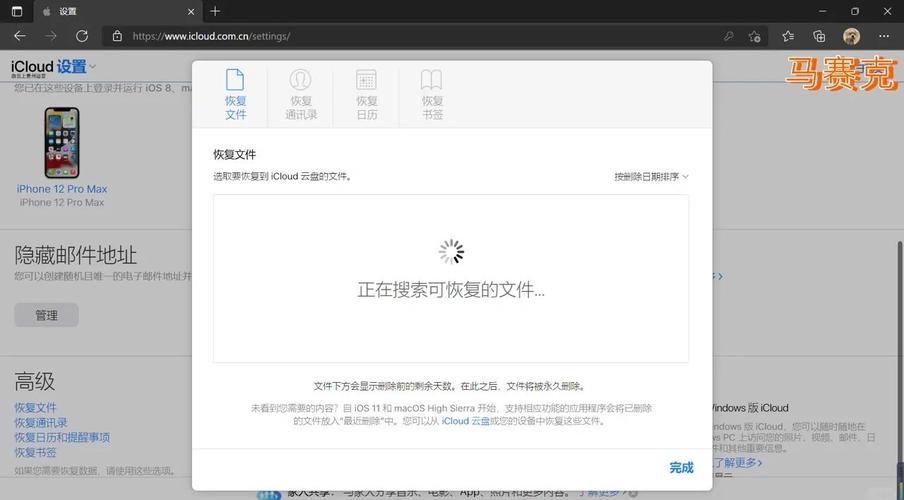Click 管理 under 隐藏邮件地址
Viewport: 904px width, 500px height.
point(46,315)
